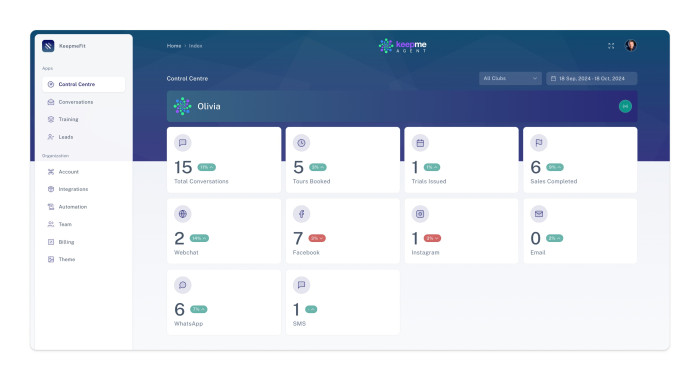The height and width of the screenshot is (380, 700).
Task: Open the date range picker
Action: (592, 79)
